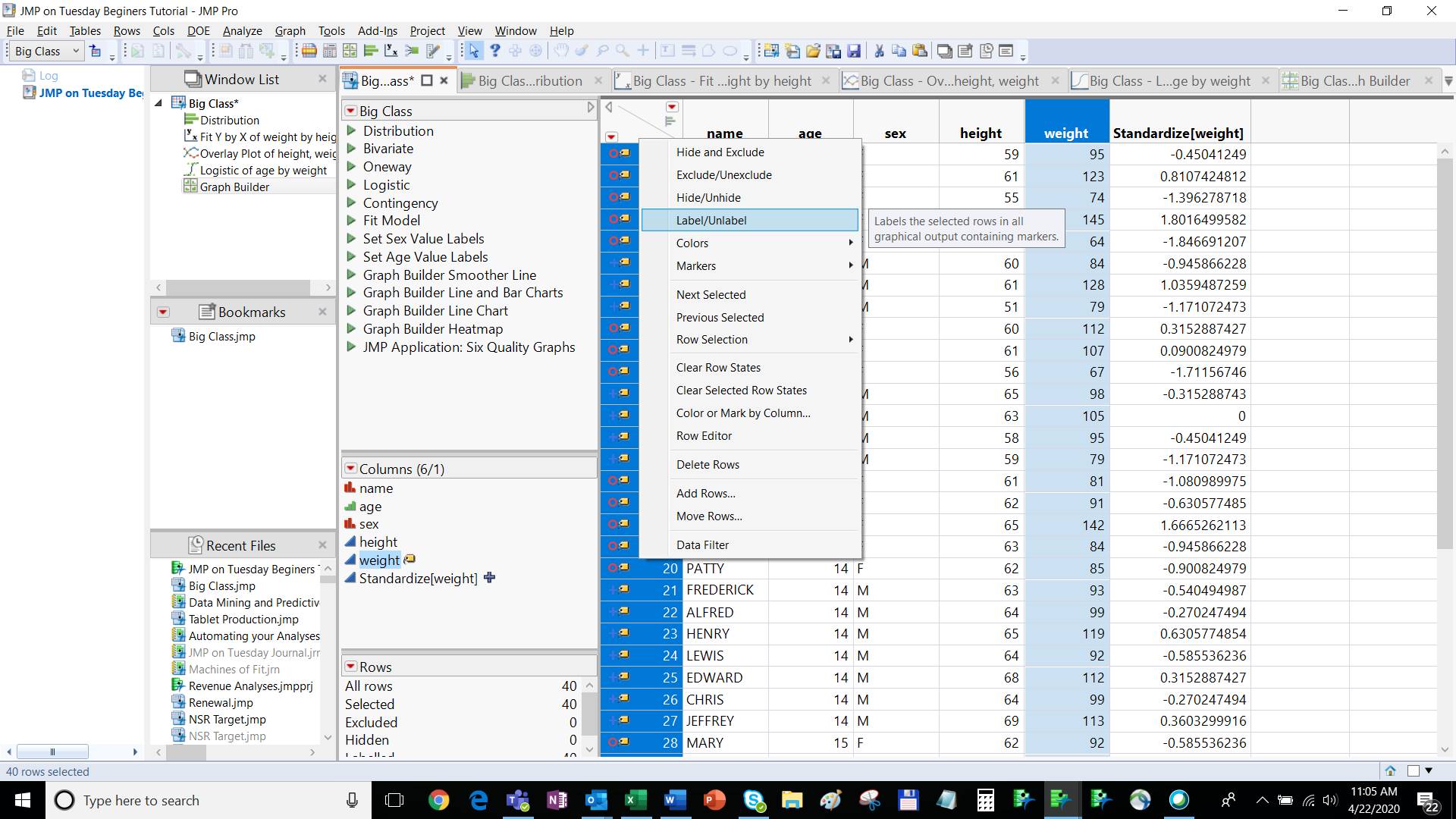The width and height of the screenshot is (1456, 819).
Task: Select the Arrow cursor tool in the toolbar
Action: [x=474, y=51]
